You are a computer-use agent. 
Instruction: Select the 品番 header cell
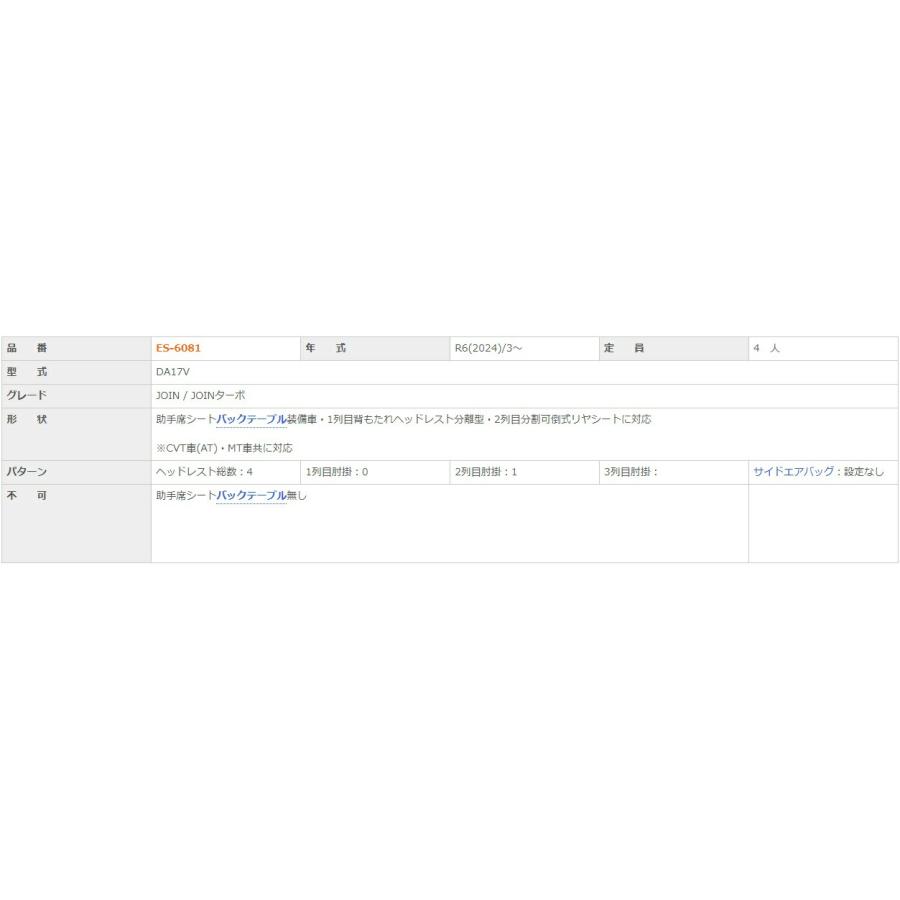(27, 348)
